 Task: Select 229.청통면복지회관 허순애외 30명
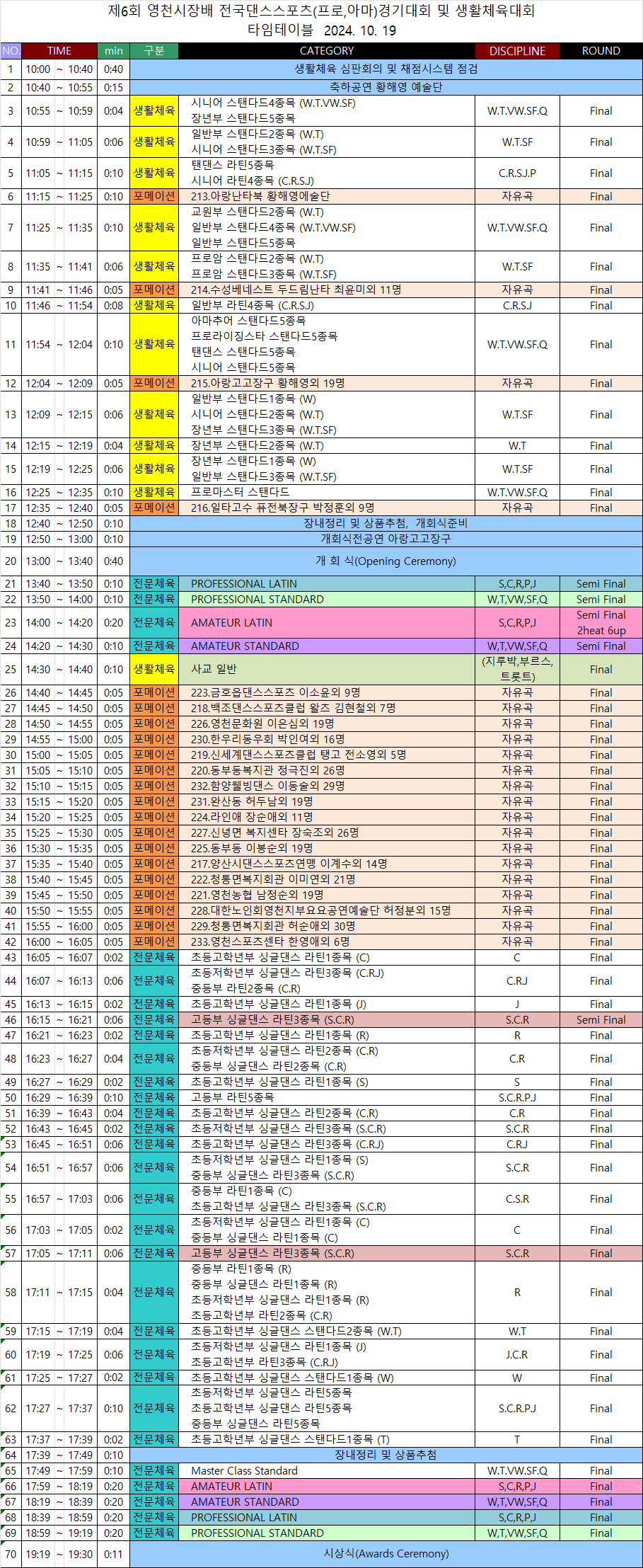pos(326,927)
